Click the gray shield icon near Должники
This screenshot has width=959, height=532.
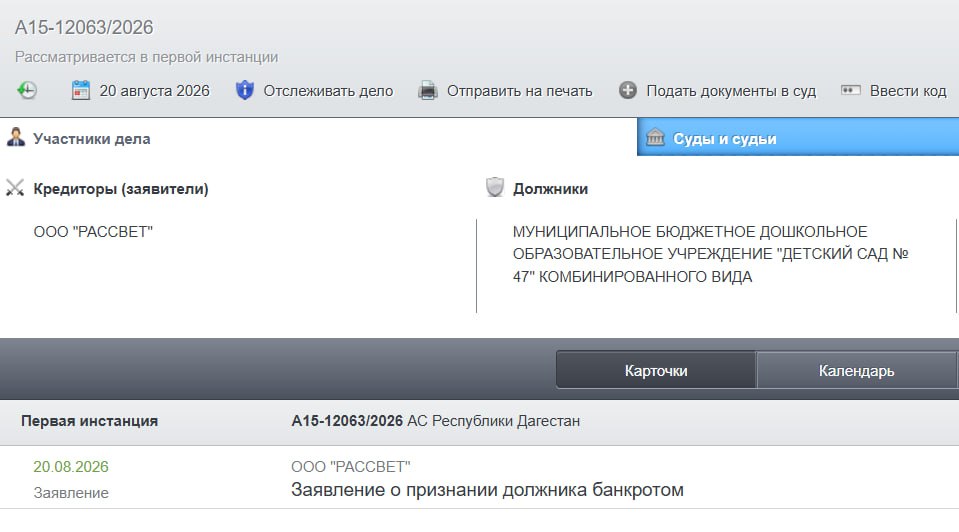coord(495,188)
